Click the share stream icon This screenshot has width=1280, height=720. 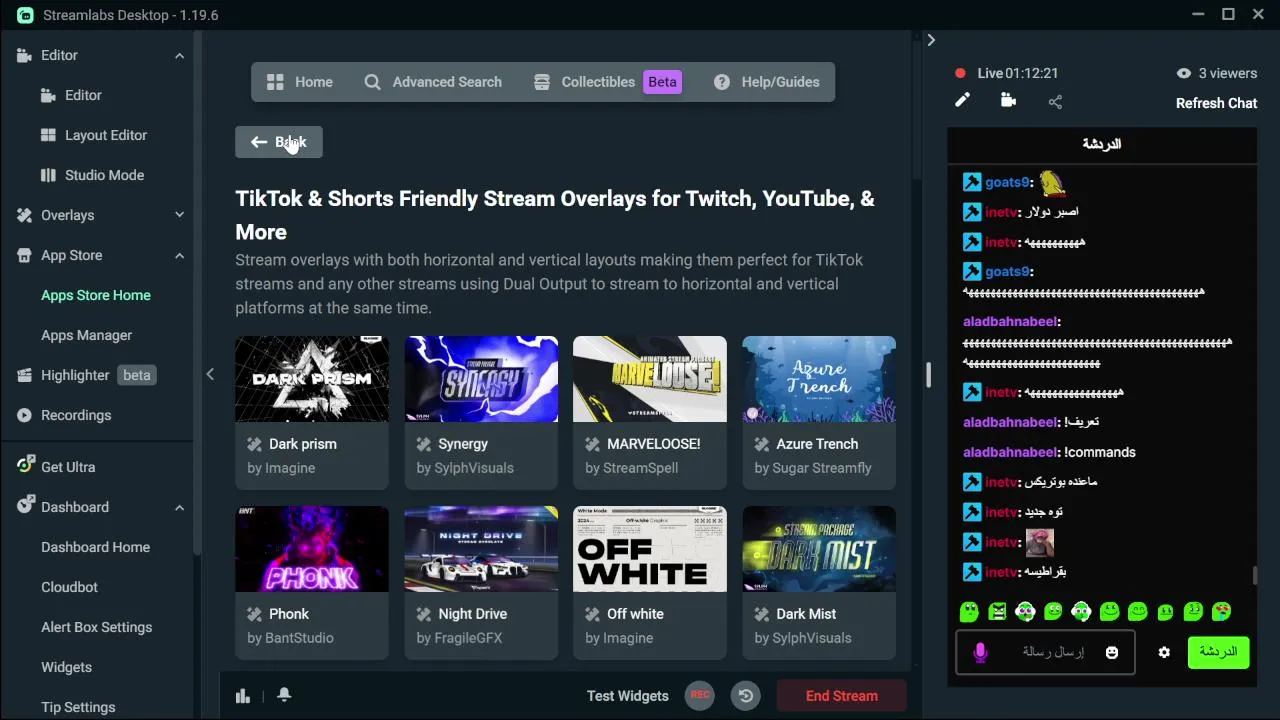[x=1055, y=101]
